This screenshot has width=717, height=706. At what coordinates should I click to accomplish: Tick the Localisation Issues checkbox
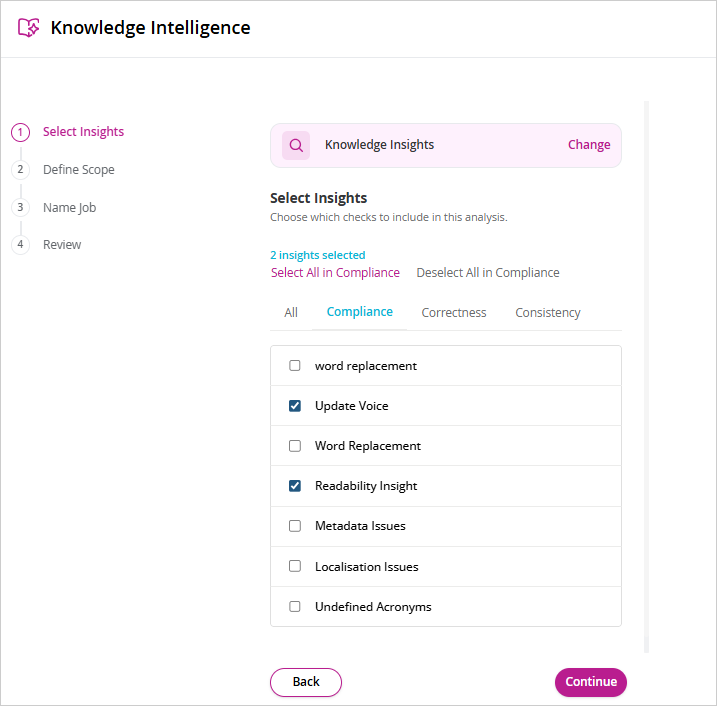(295, 566)
